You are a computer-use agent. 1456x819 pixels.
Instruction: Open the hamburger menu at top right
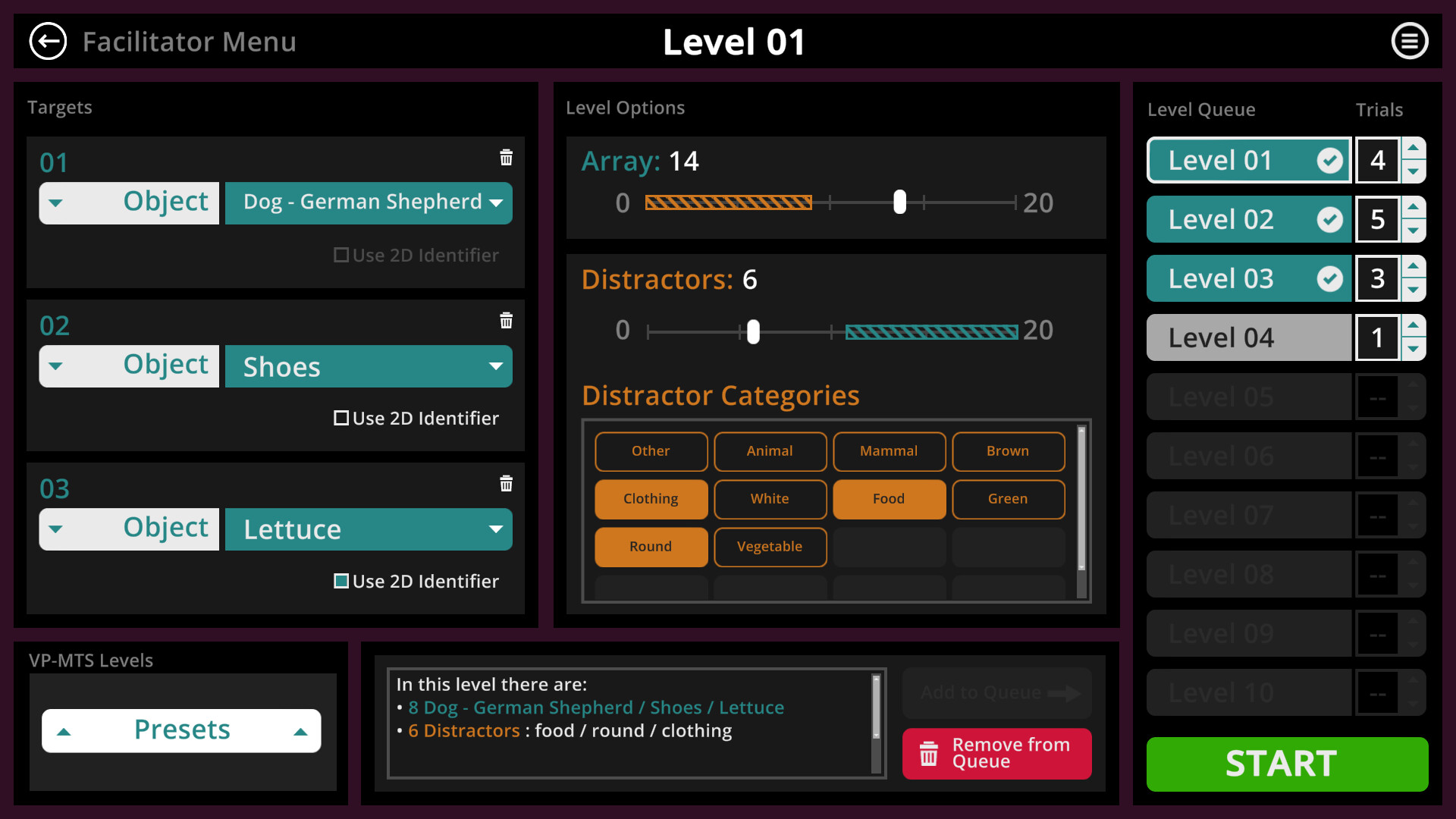(1410, 41)
